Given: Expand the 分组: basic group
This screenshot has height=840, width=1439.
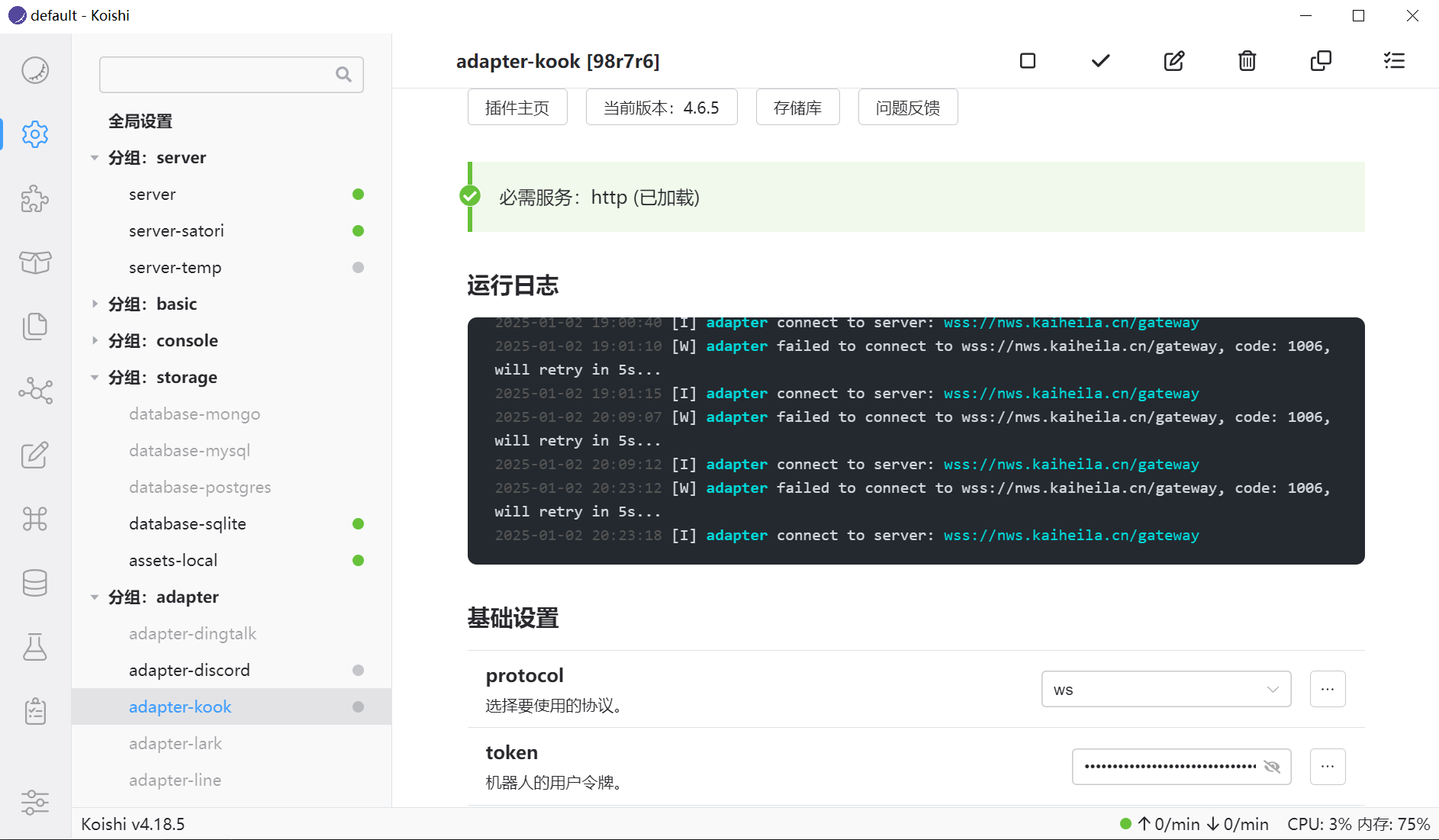Looking at the screenshot, I should click(x=95, y=304).
